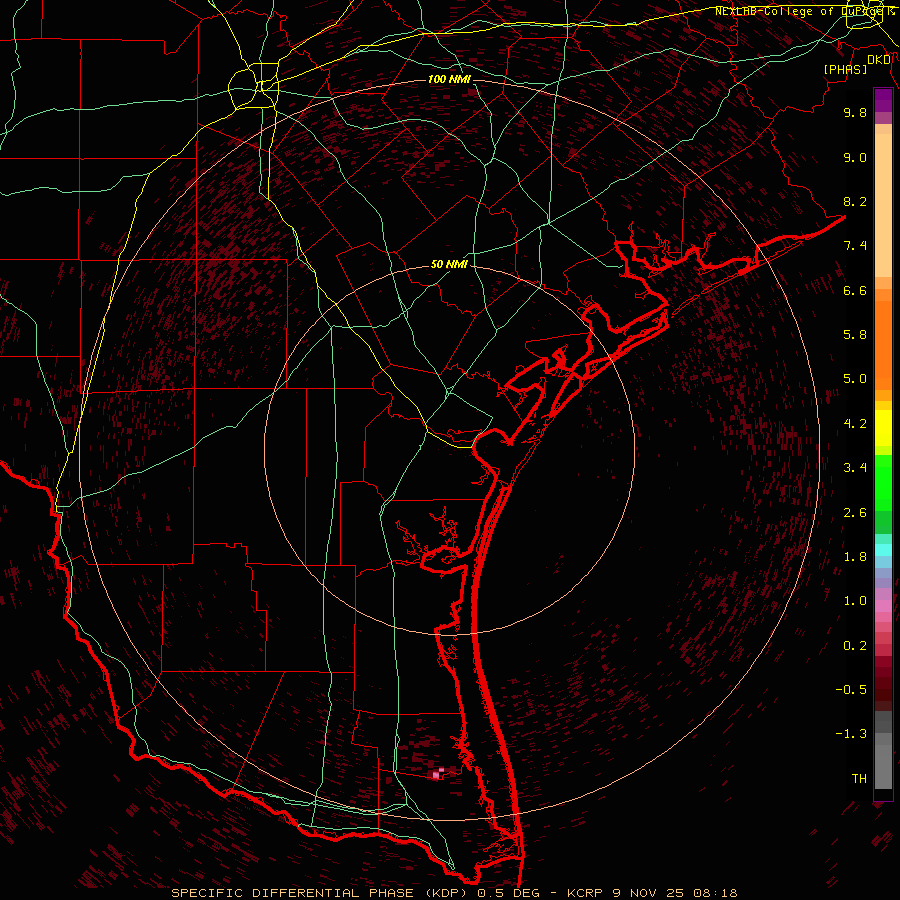This screenshot has height=900, width=900.
Task: Click the 5.8 value on the scale
Action: pyautogui.click(x=855, y=335)
